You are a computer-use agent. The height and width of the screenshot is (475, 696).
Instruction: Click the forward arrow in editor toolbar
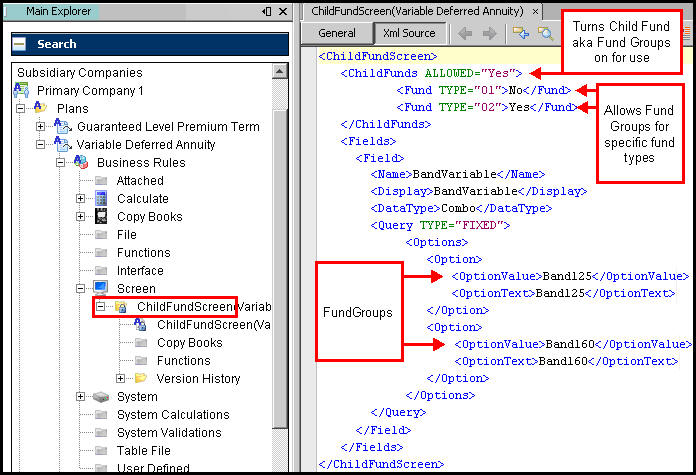[490, 33]
